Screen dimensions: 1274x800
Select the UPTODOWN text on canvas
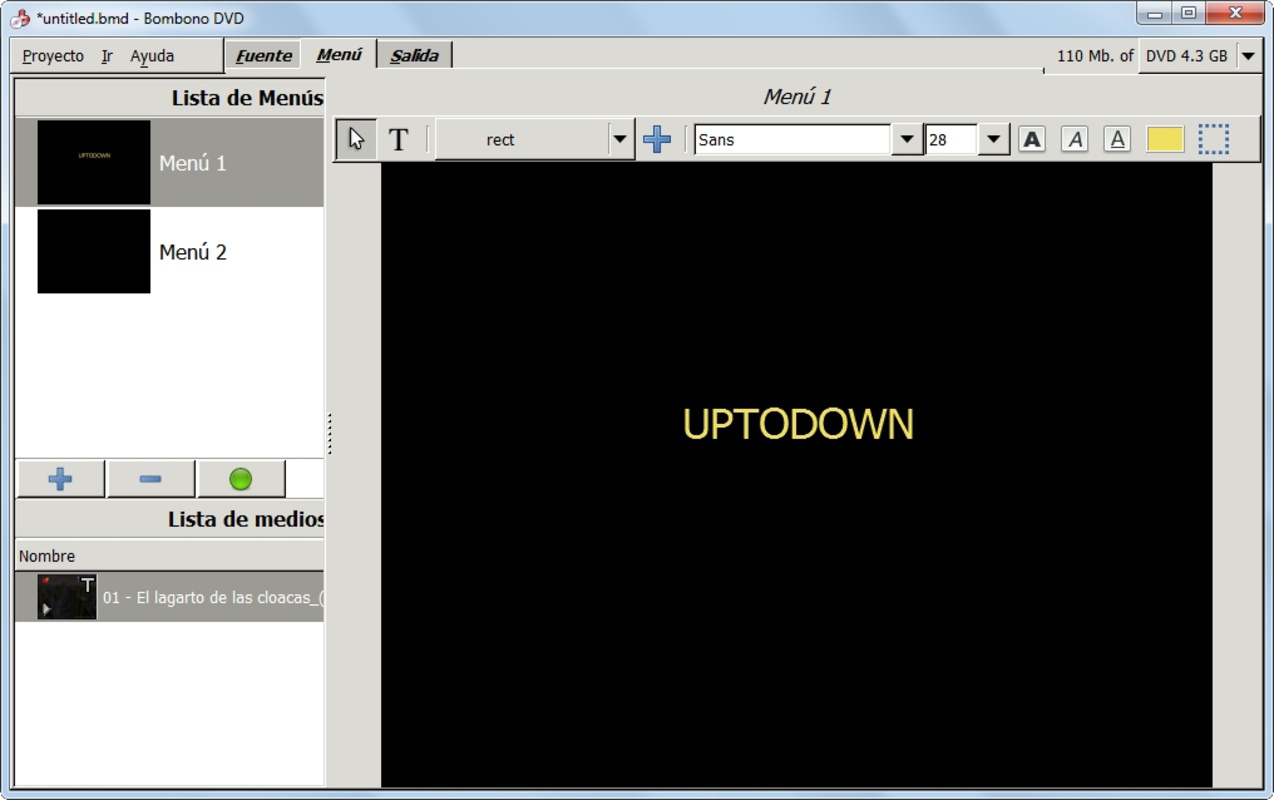(798, 424)
